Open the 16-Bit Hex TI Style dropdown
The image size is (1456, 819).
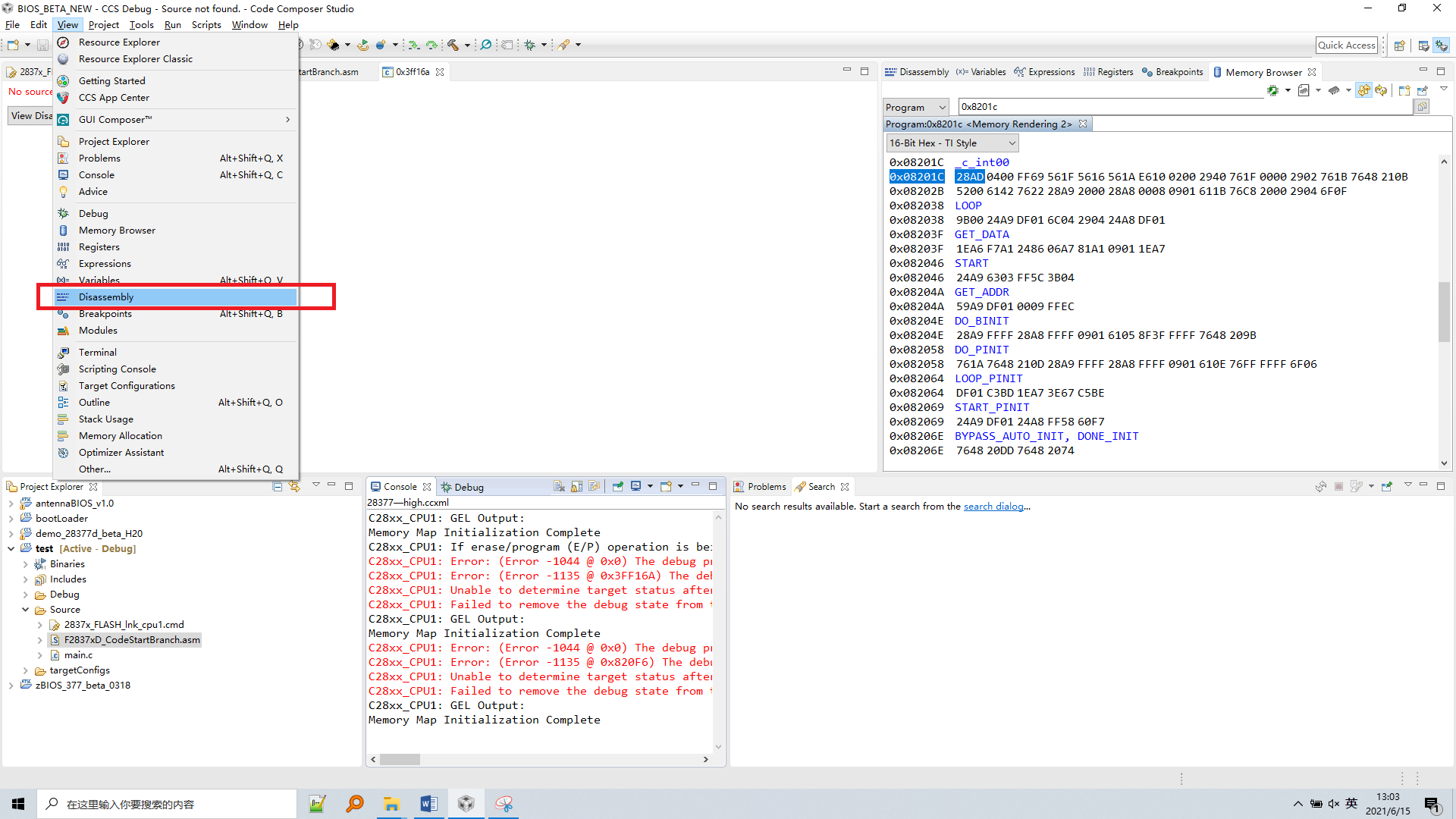click(x=952, y=143)
